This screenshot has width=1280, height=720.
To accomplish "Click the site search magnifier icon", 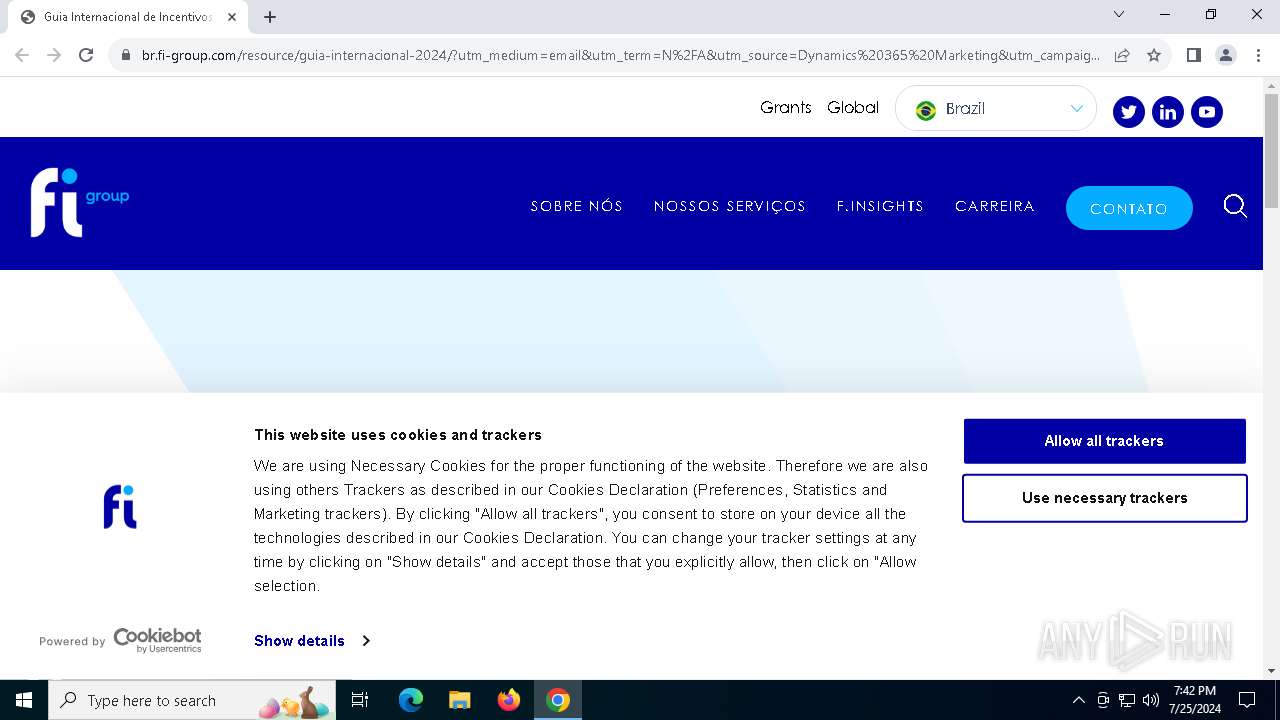I will (1235, 206).
